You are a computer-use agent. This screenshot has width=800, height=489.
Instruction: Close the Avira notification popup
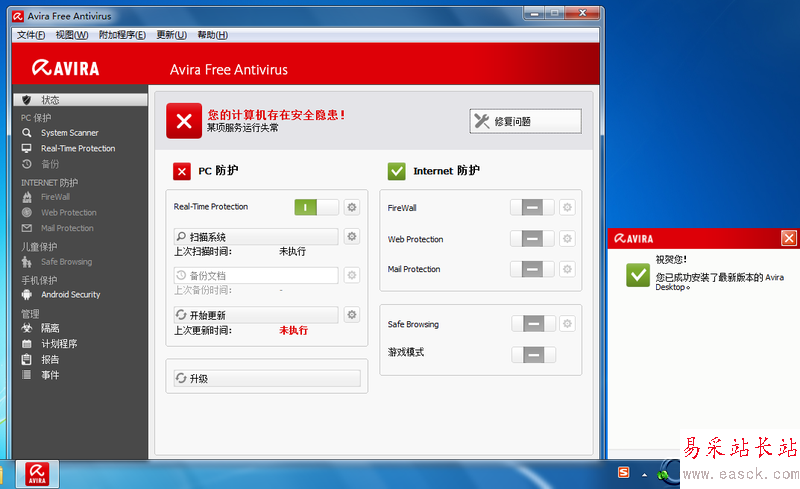789,238
